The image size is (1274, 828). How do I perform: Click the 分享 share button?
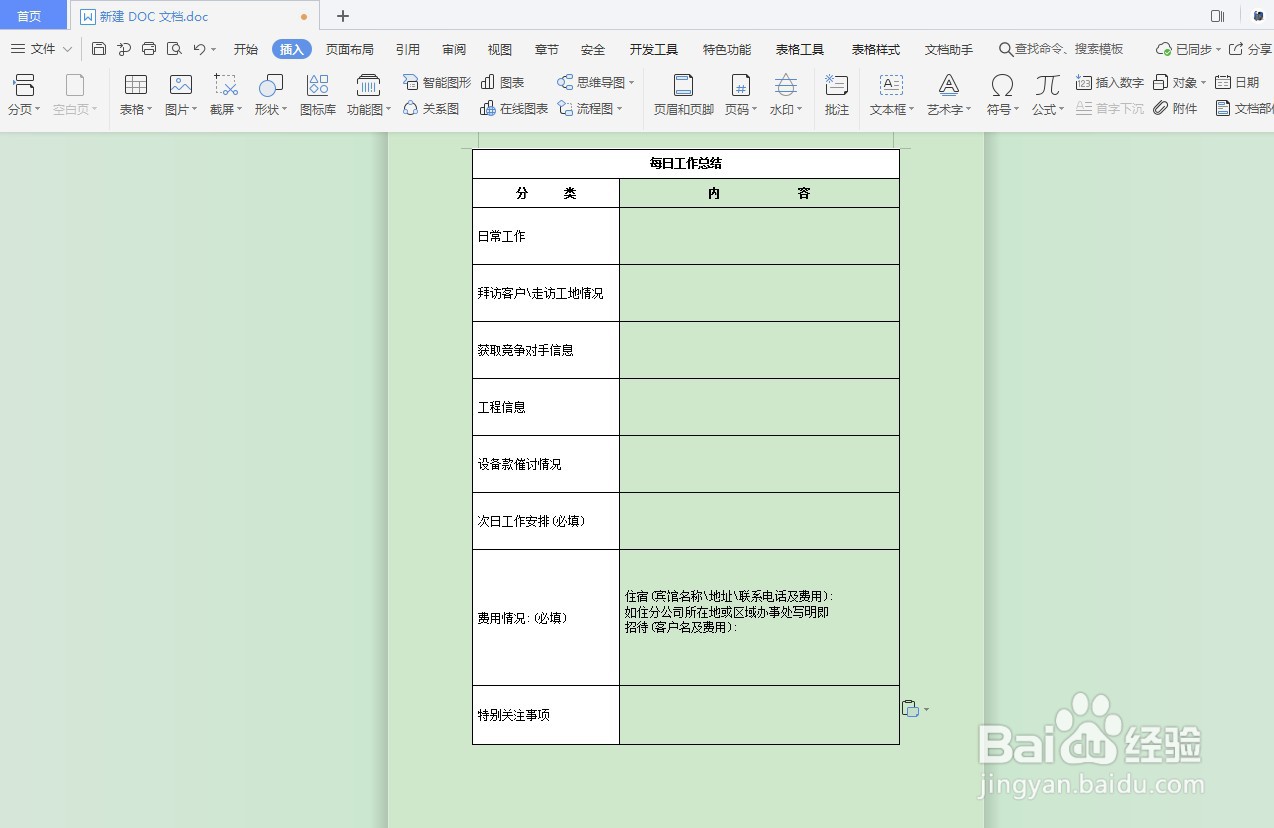point(1250,49)
